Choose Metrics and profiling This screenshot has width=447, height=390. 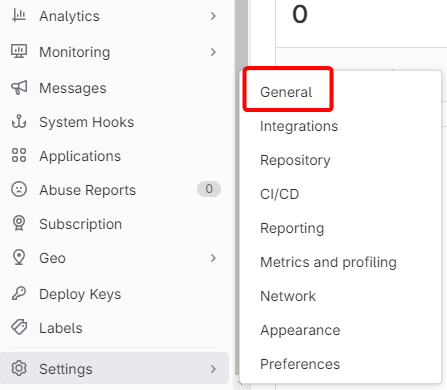tap(328, 262)
